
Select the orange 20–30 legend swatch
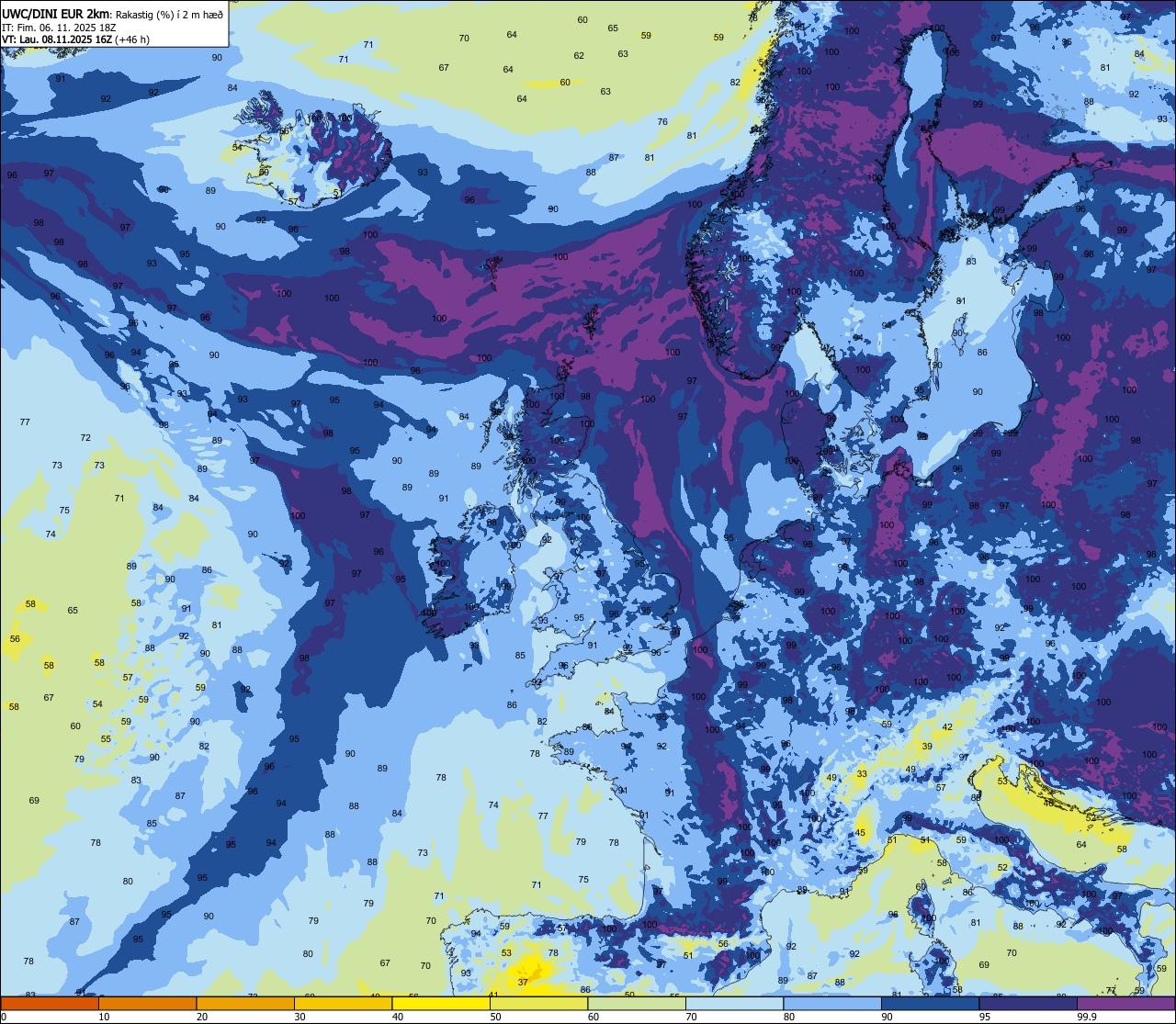tap(244, 1003)
